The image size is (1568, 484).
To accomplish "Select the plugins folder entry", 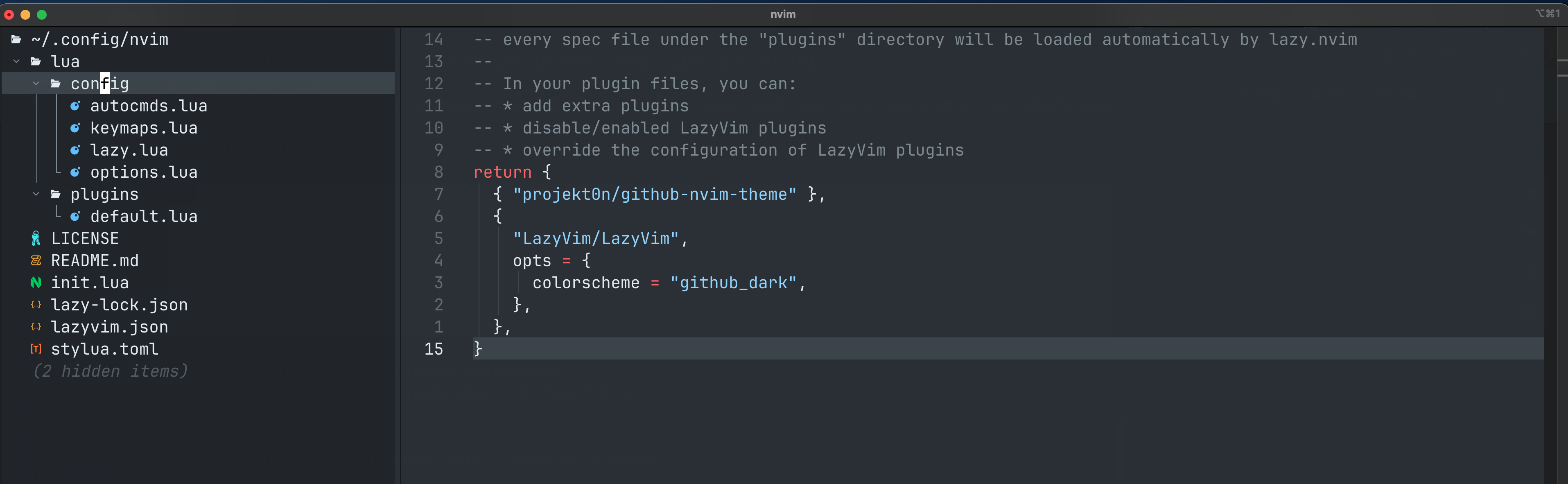I will tap(105, 195).
